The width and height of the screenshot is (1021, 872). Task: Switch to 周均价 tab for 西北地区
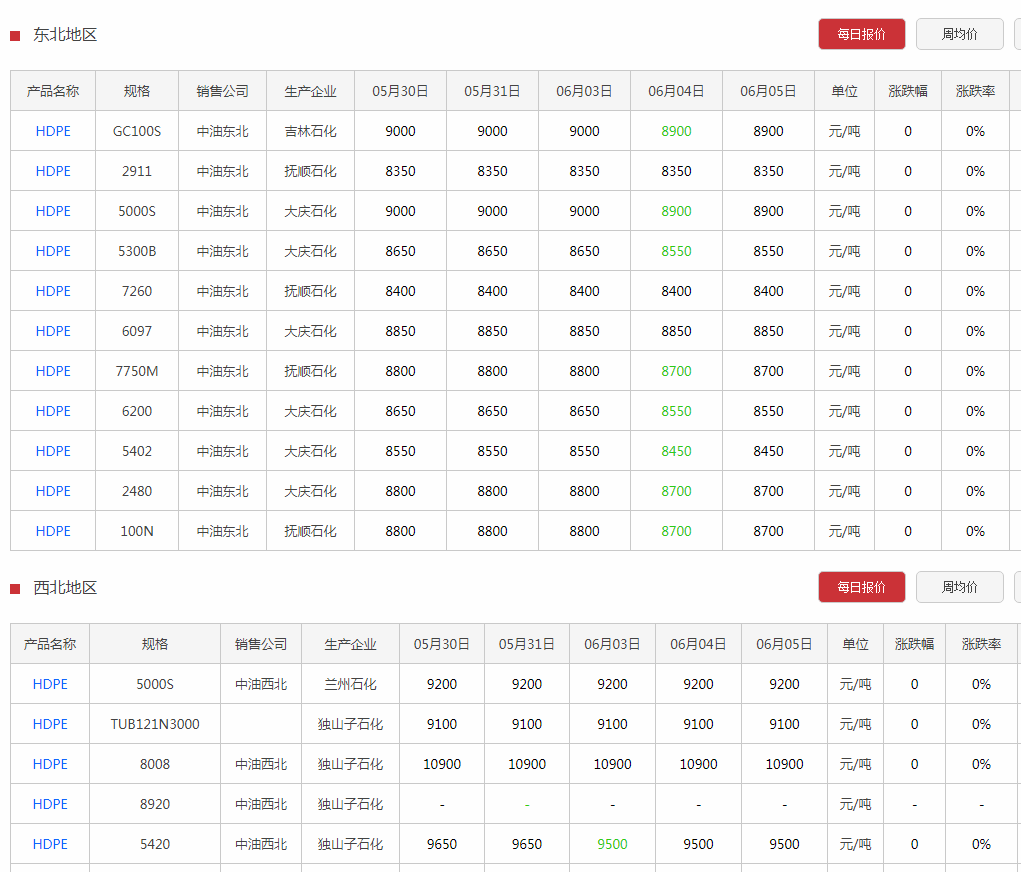click(959, 587)
